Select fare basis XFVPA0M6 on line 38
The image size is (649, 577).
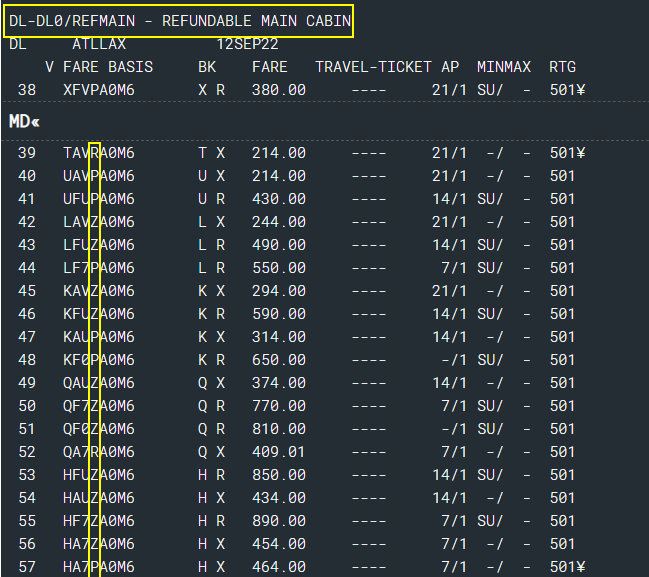pyautogui.click(x=98, y=90)
